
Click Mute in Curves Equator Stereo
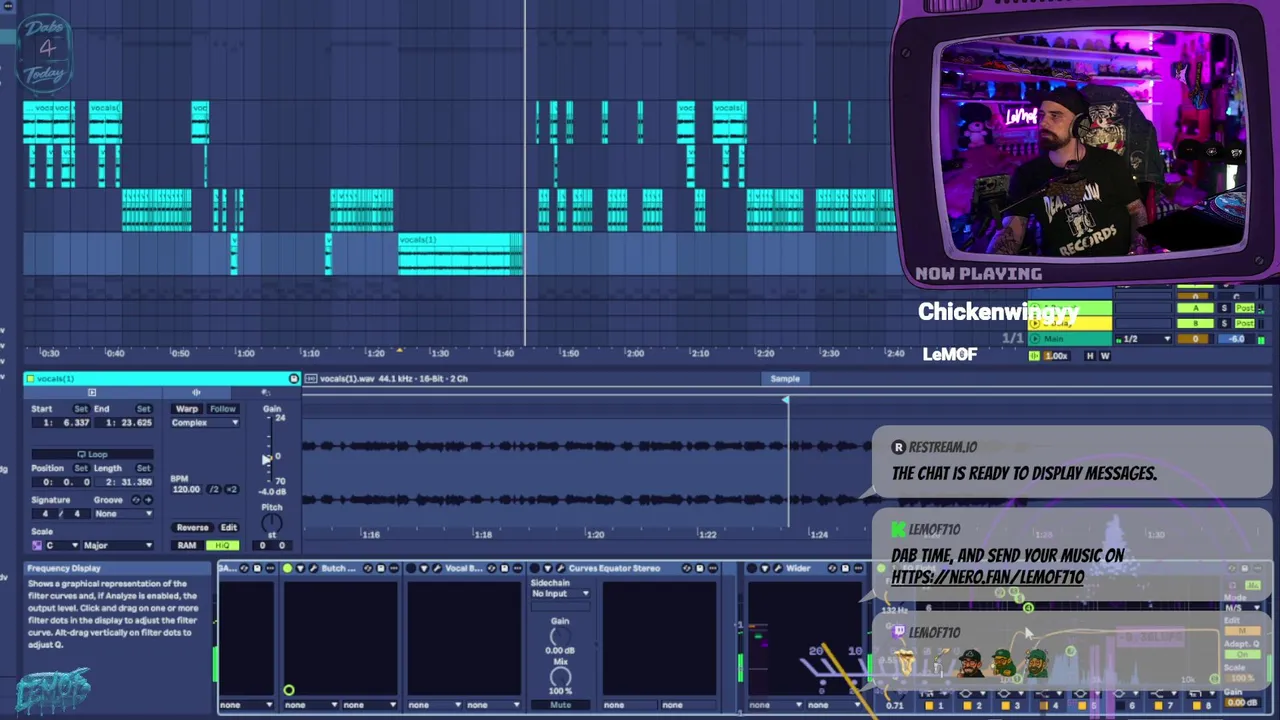tap(560, 705)
